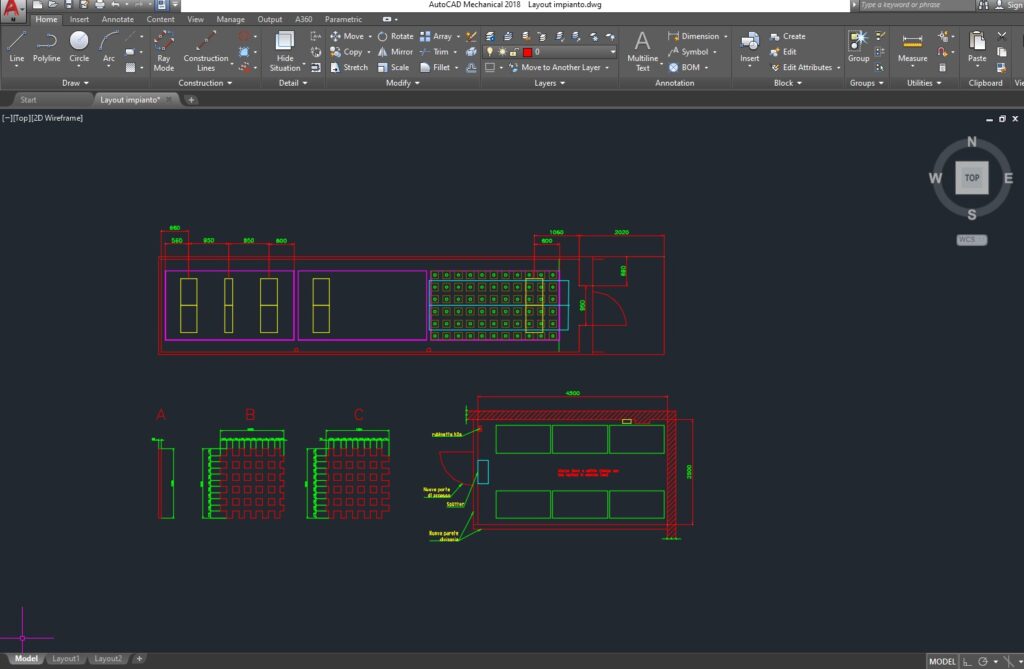Click the Array tool
This screenshot has height=669, width=1024.
coord(436,37)
